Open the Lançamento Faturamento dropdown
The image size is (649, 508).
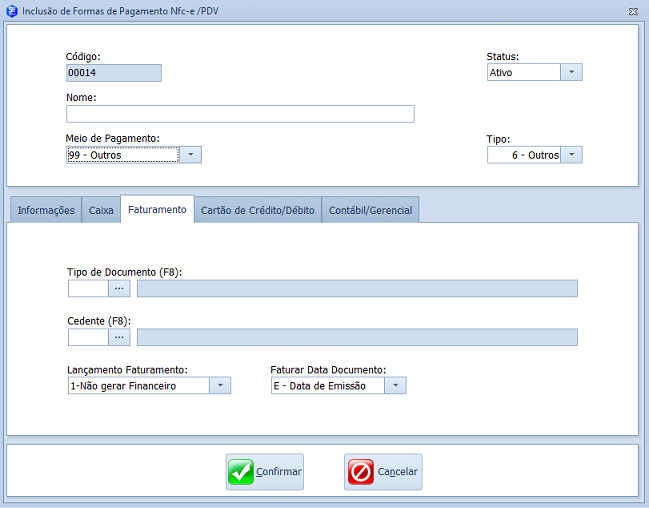tap(220, 386)
